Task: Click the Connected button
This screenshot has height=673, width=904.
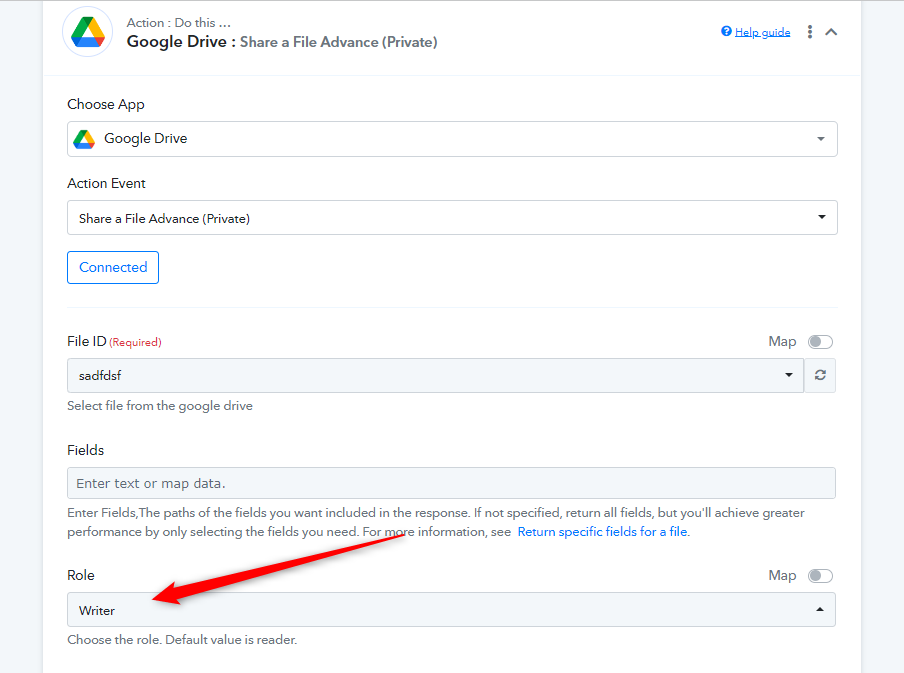Action: 113,268
